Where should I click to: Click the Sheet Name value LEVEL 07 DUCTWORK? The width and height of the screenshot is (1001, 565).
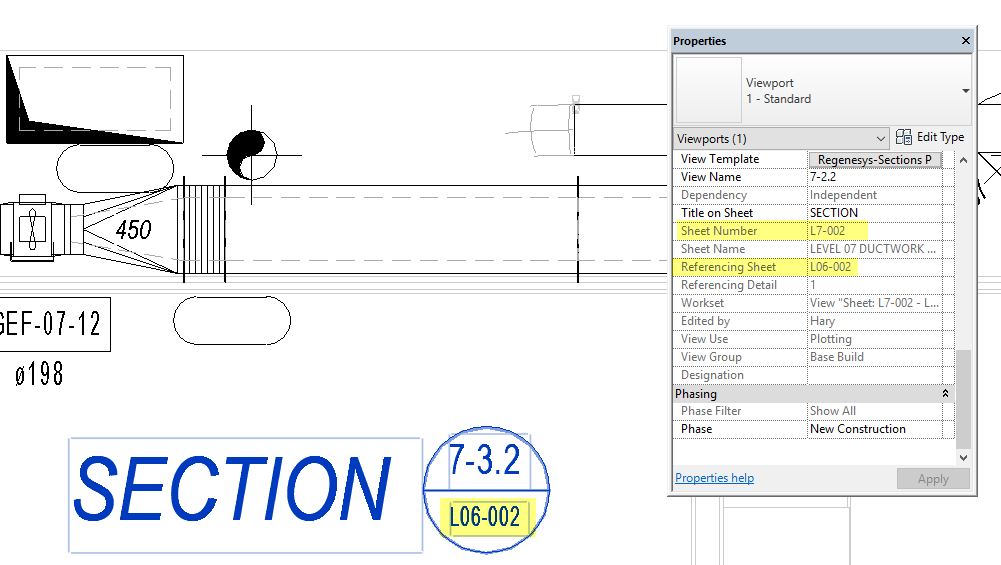click(875, 249)
